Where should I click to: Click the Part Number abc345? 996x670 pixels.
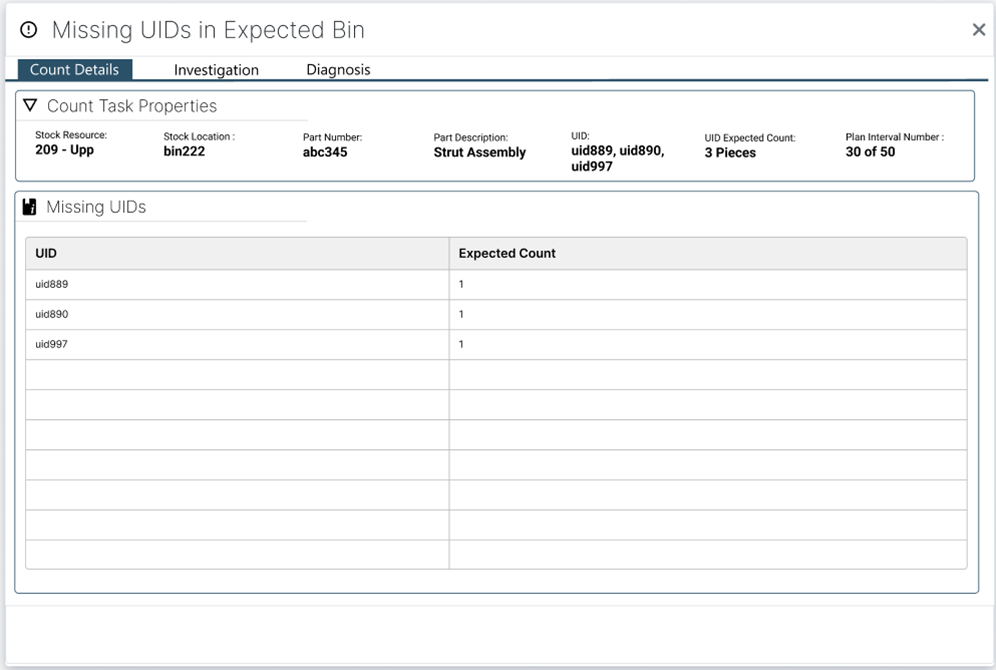322,150
